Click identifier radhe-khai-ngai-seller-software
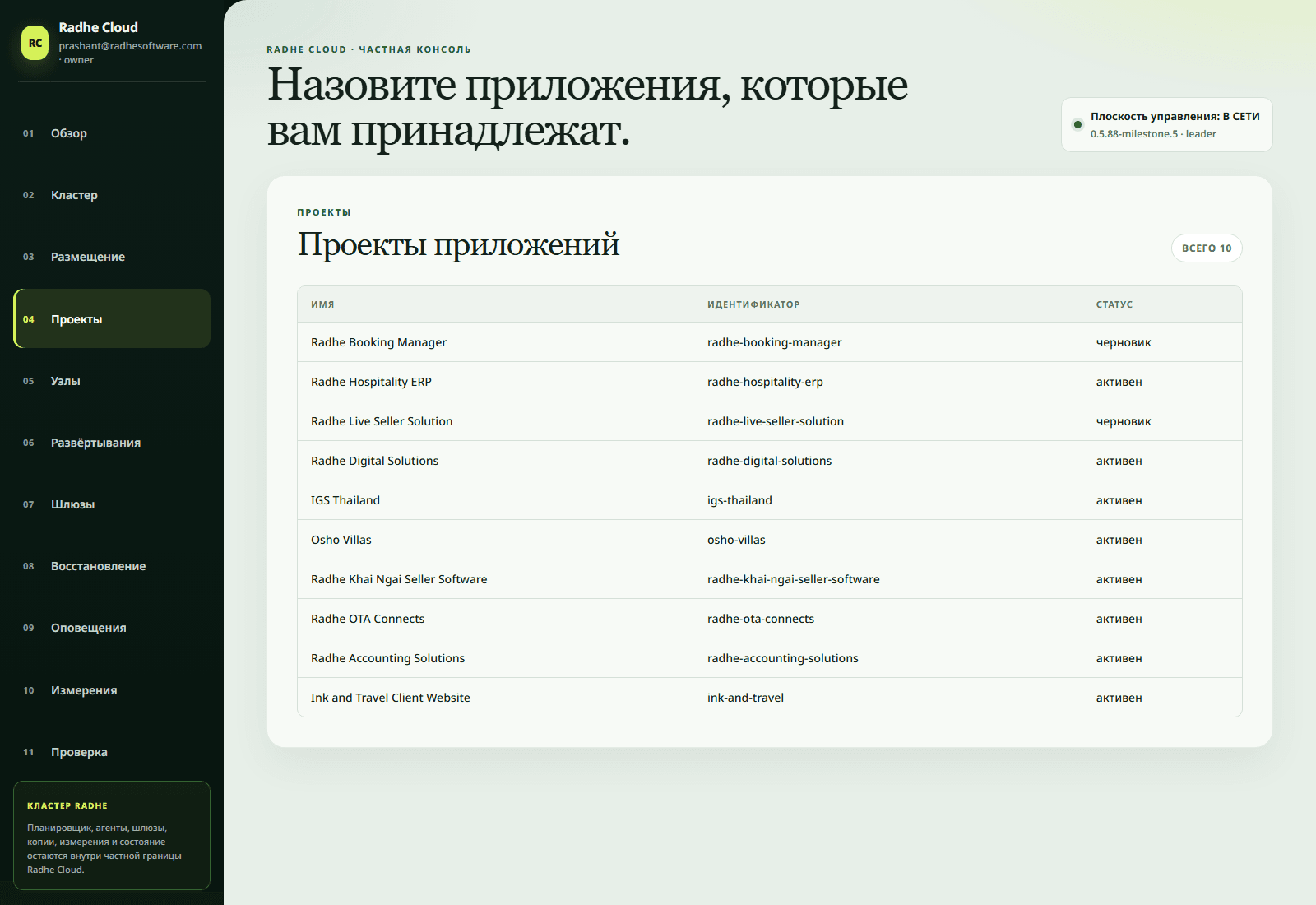The width and height of the screenshot is (1316, 905). [x=794, y=579]
